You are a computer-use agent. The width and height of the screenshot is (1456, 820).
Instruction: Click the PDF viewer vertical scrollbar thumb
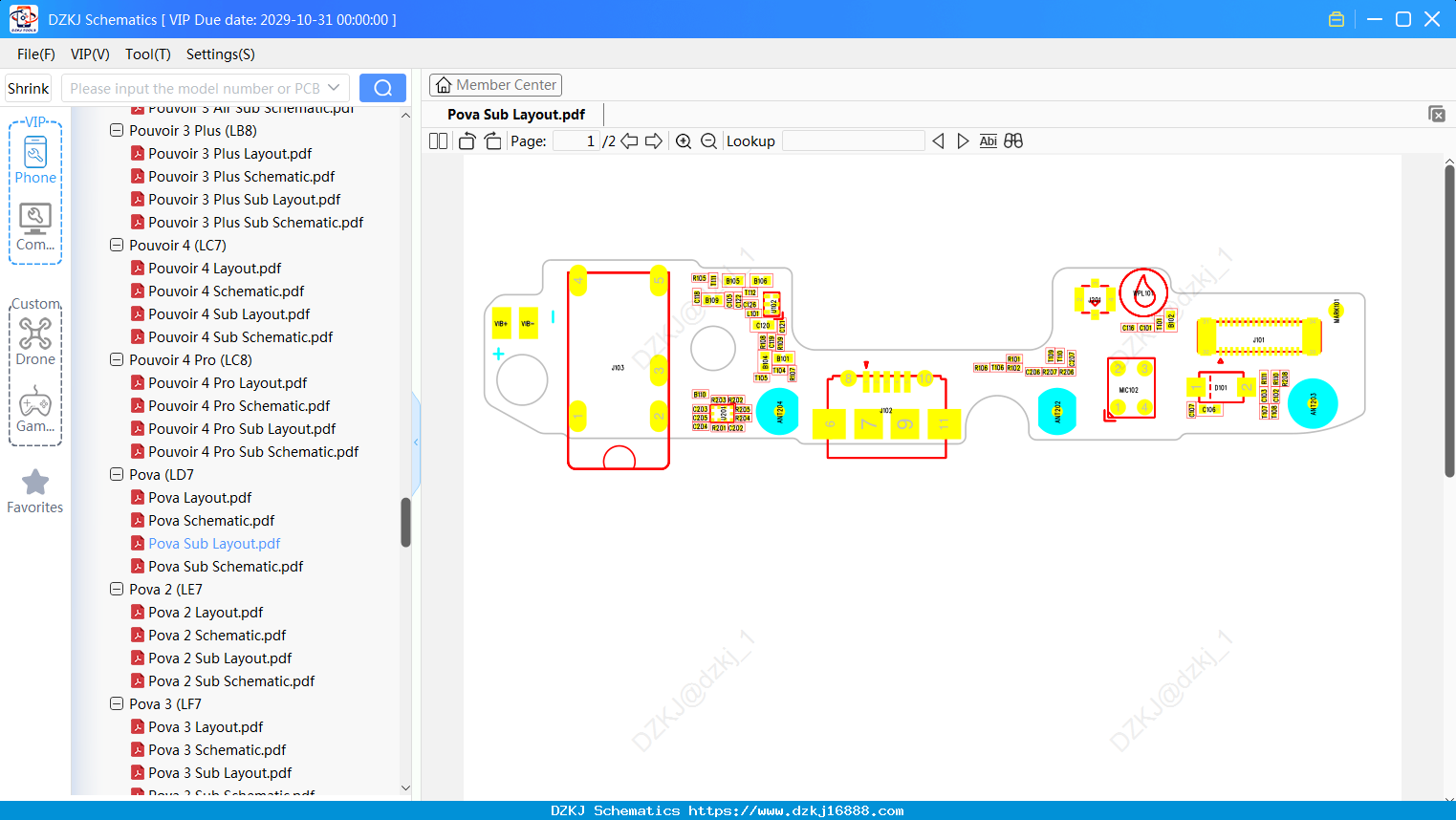tap(1449, 320)
